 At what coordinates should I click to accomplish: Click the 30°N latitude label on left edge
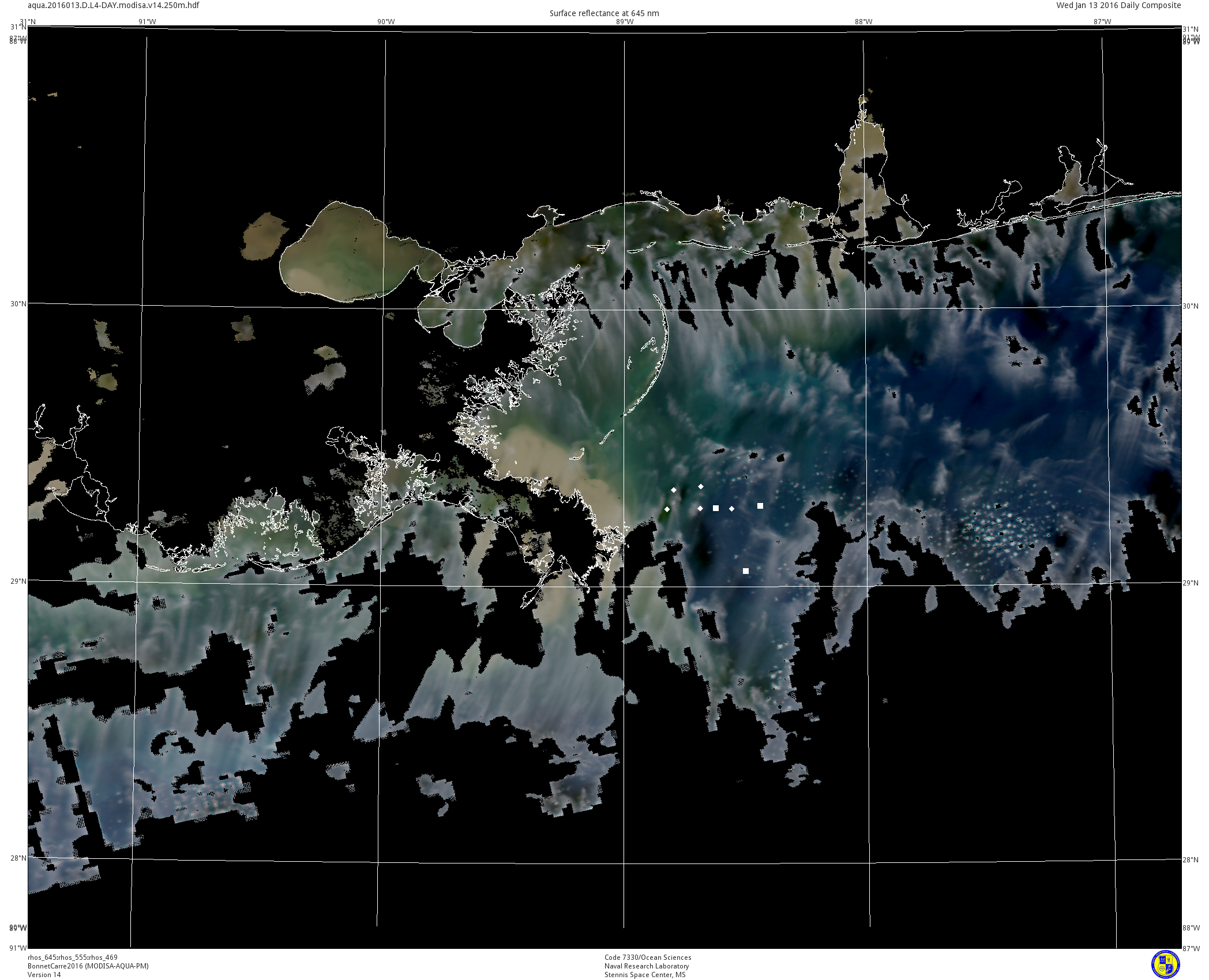(x=18, y=304)
